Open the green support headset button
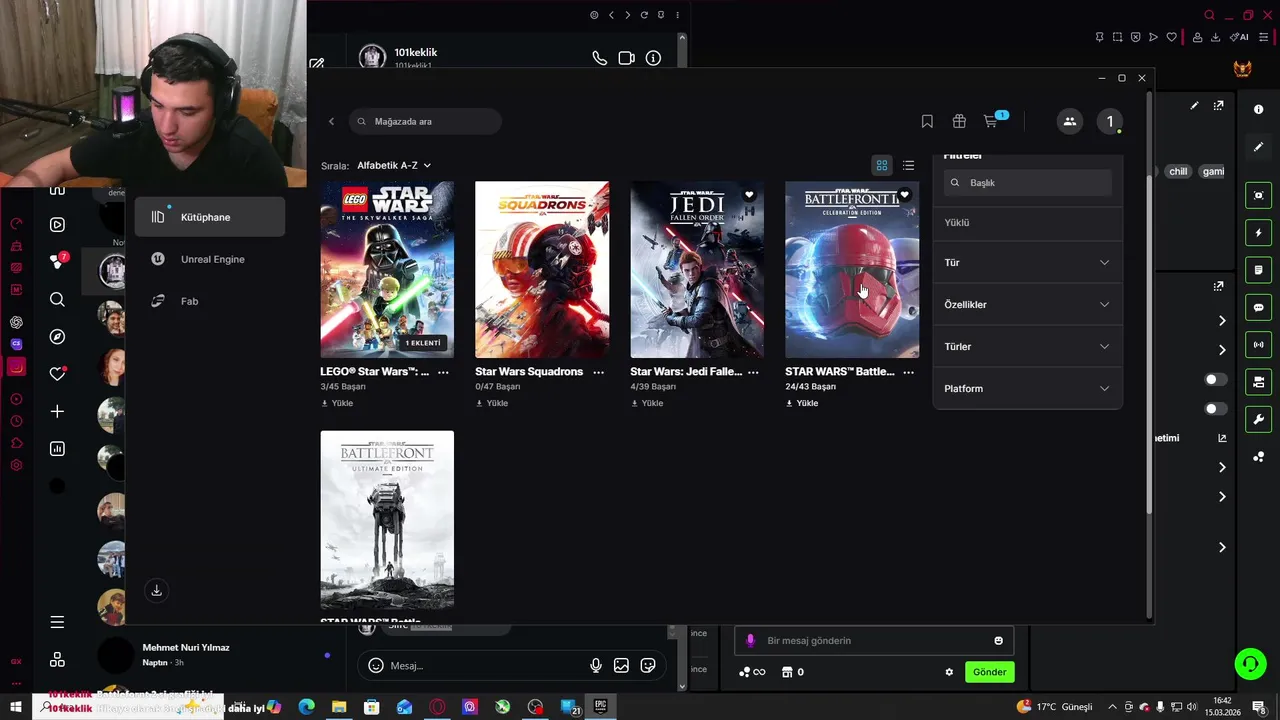The image size is (1280, 720). 1249,663
